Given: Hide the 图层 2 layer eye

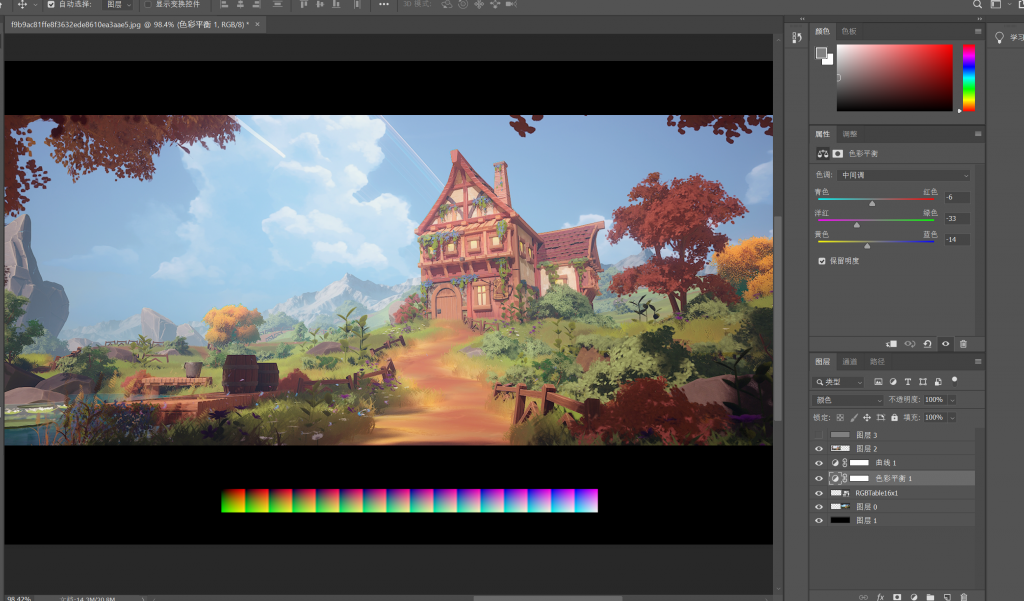Looking at the screenshot, I should (819, 449).
